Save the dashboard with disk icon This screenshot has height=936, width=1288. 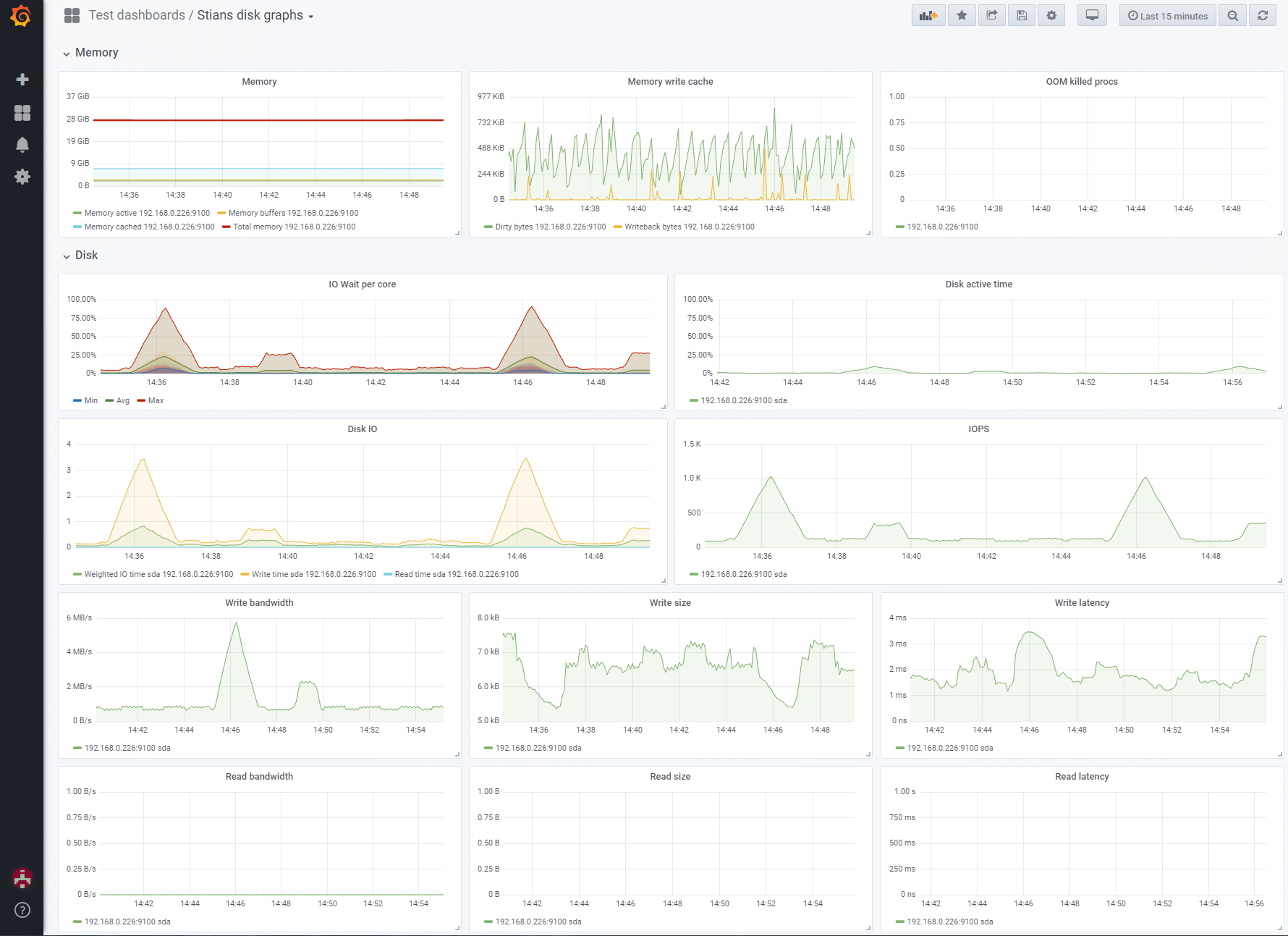(1022, 15)
